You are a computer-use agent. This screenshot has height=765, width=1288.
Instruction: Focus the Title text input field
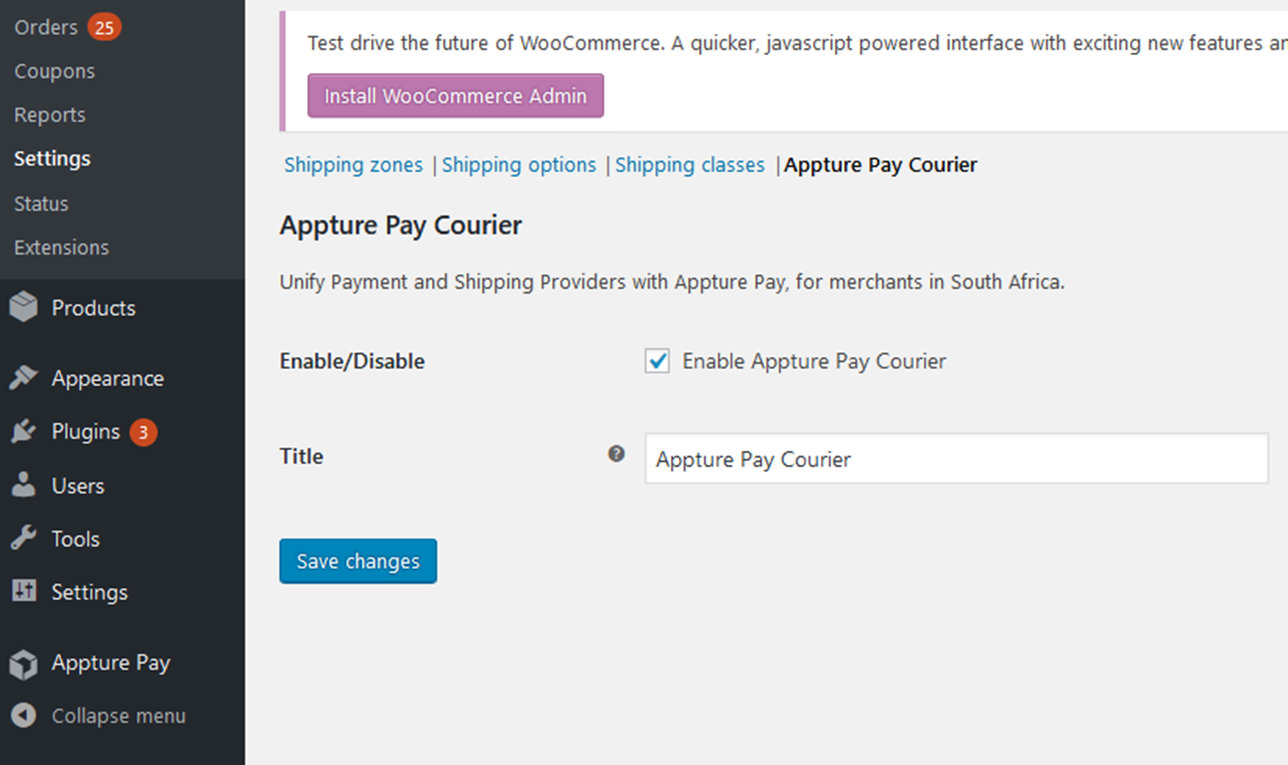[x=956, y=459]
